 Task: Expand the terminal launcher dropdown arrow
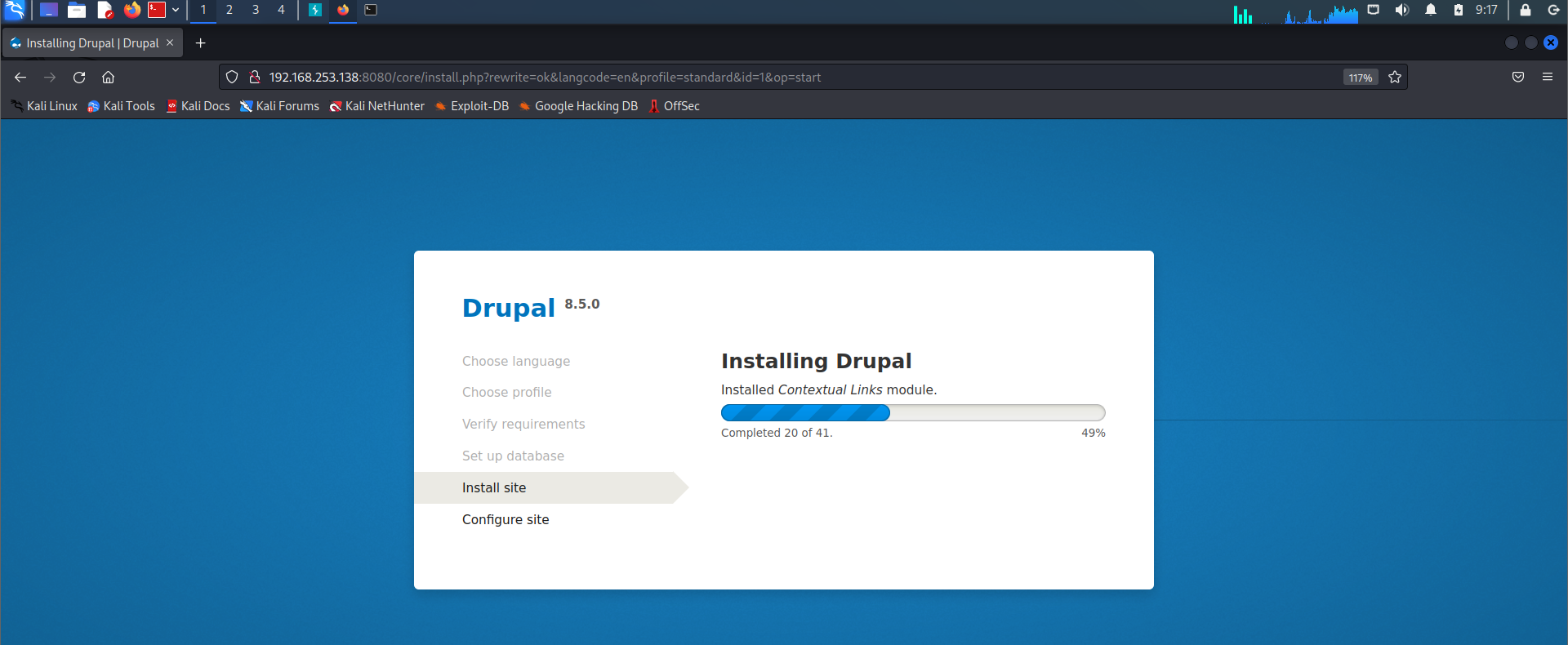click(x=176, y=10)
